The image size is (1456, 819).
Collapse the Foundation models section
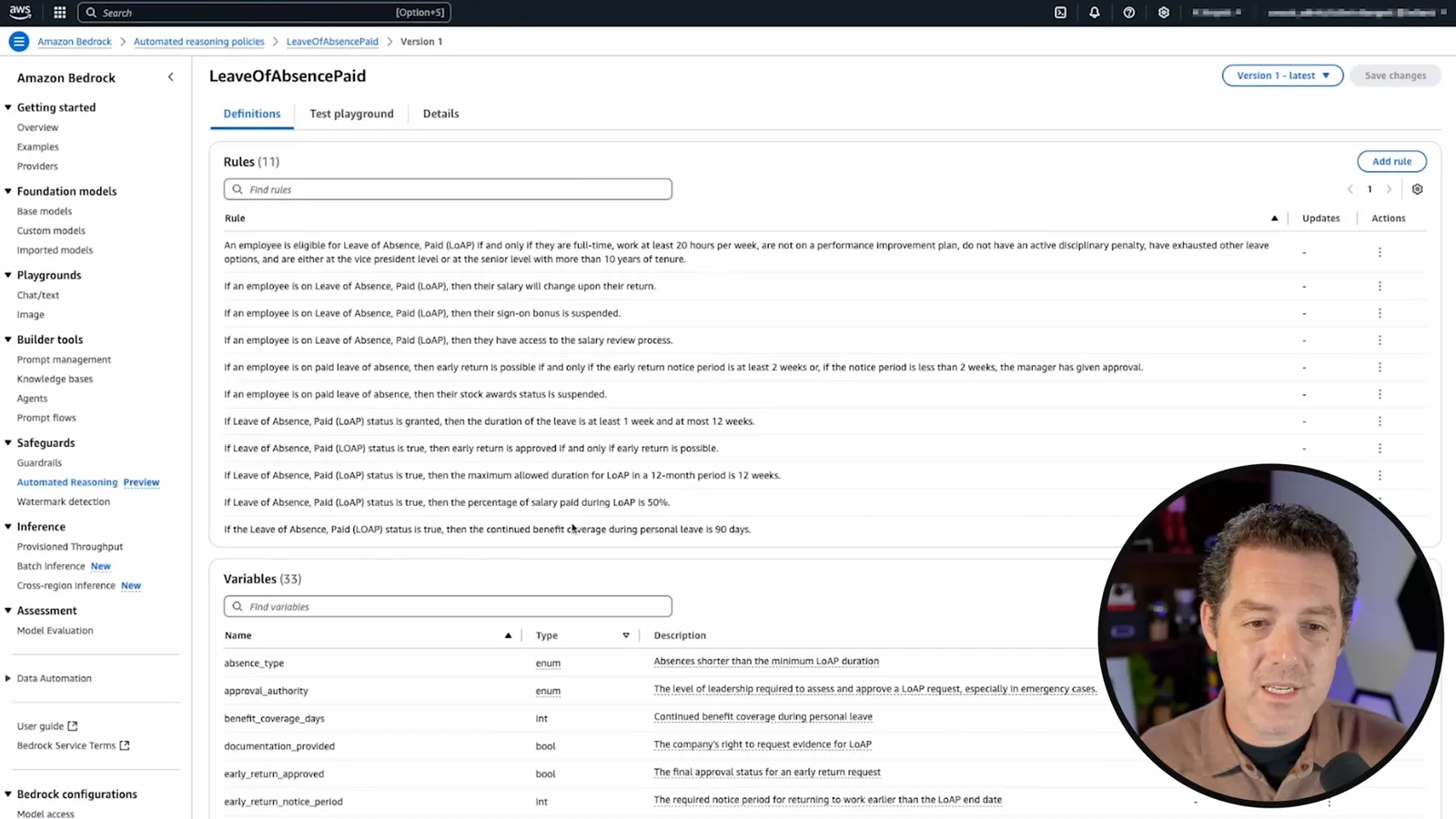click(8, 191)
